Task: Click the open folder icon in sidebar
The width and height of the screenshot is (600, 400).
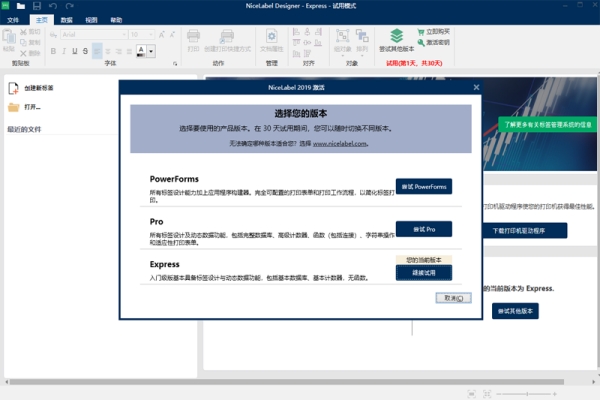Action: coord(14,106)
